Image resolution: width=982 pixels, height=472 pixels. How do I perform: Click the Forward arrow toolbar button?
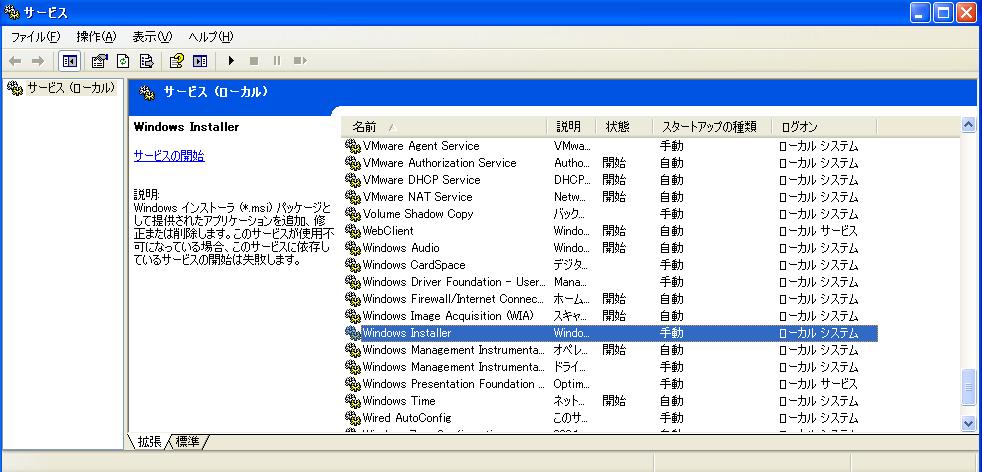[x=38, y=61]
